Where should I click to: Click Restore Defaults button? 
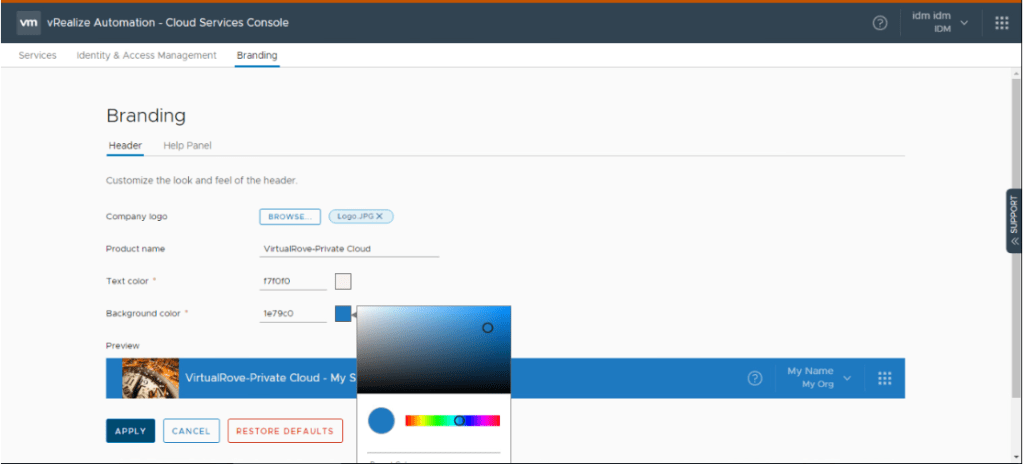pos(285,431)
